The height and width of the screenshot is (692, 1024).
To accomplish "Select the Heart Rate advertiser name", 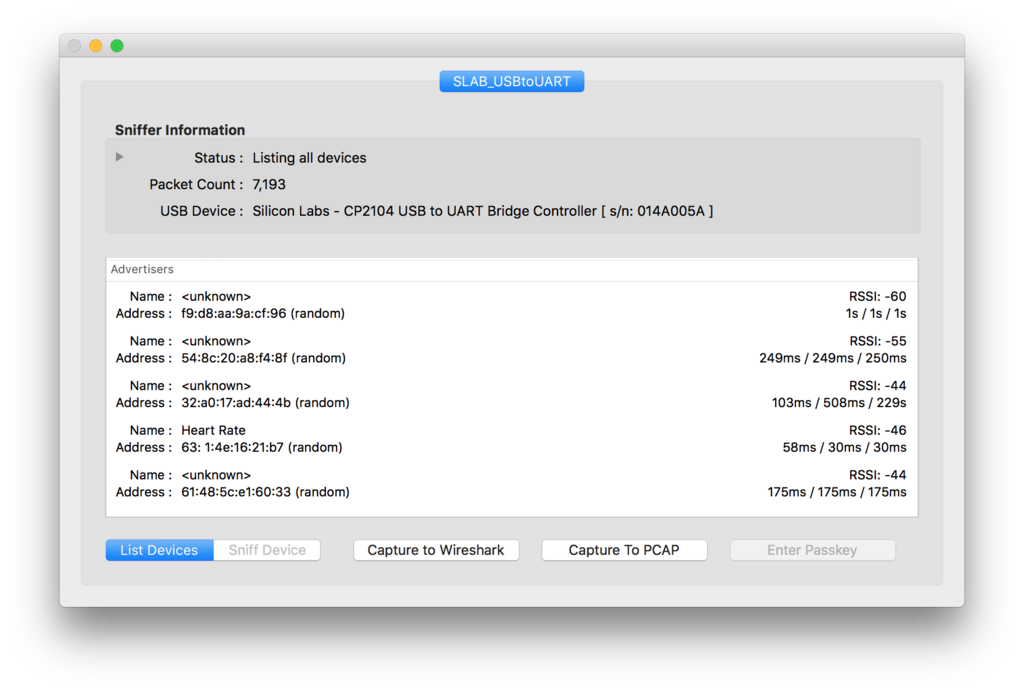I will [x=214, y=430].
